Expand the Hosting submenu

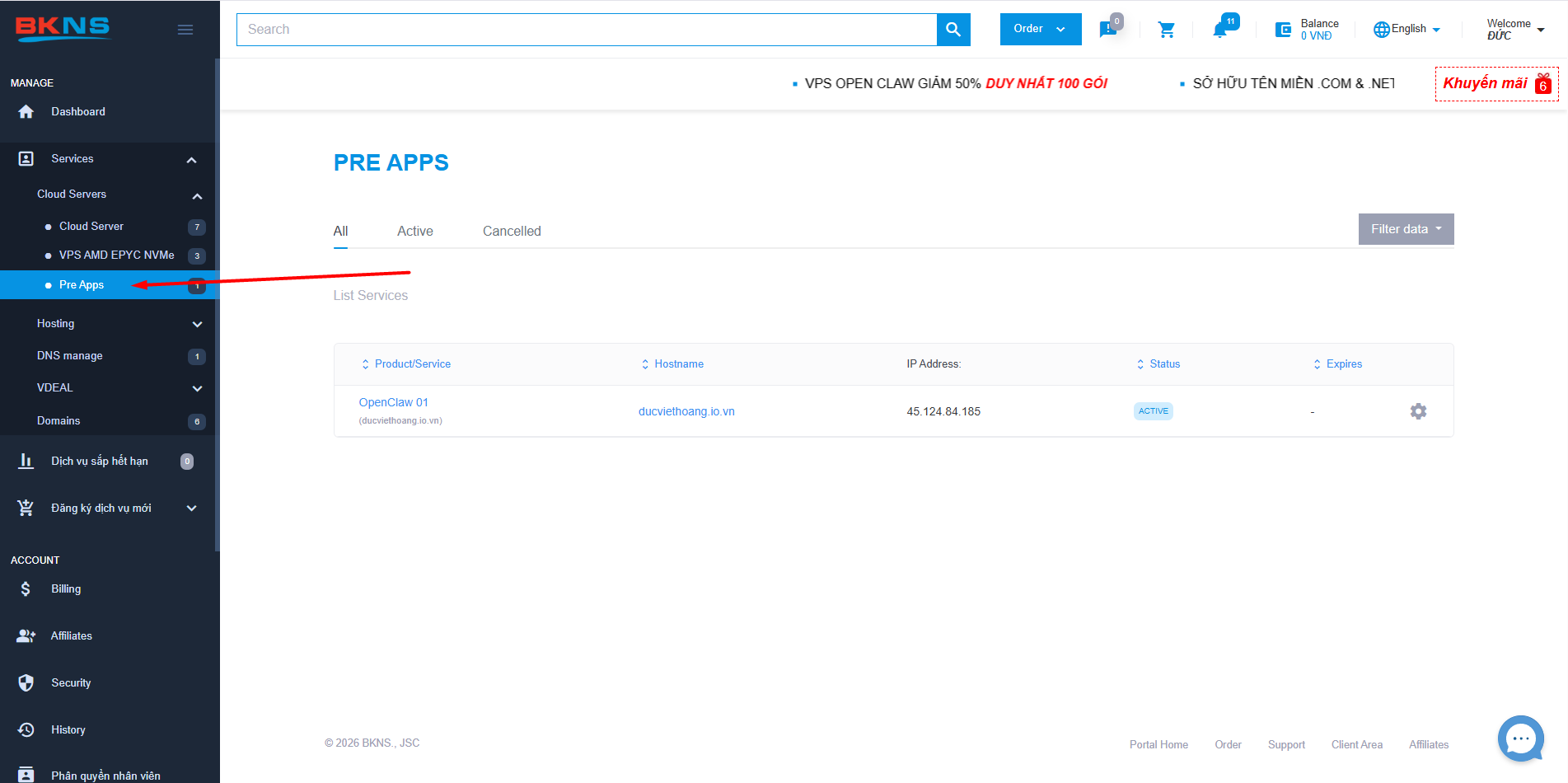pos(197,325)
